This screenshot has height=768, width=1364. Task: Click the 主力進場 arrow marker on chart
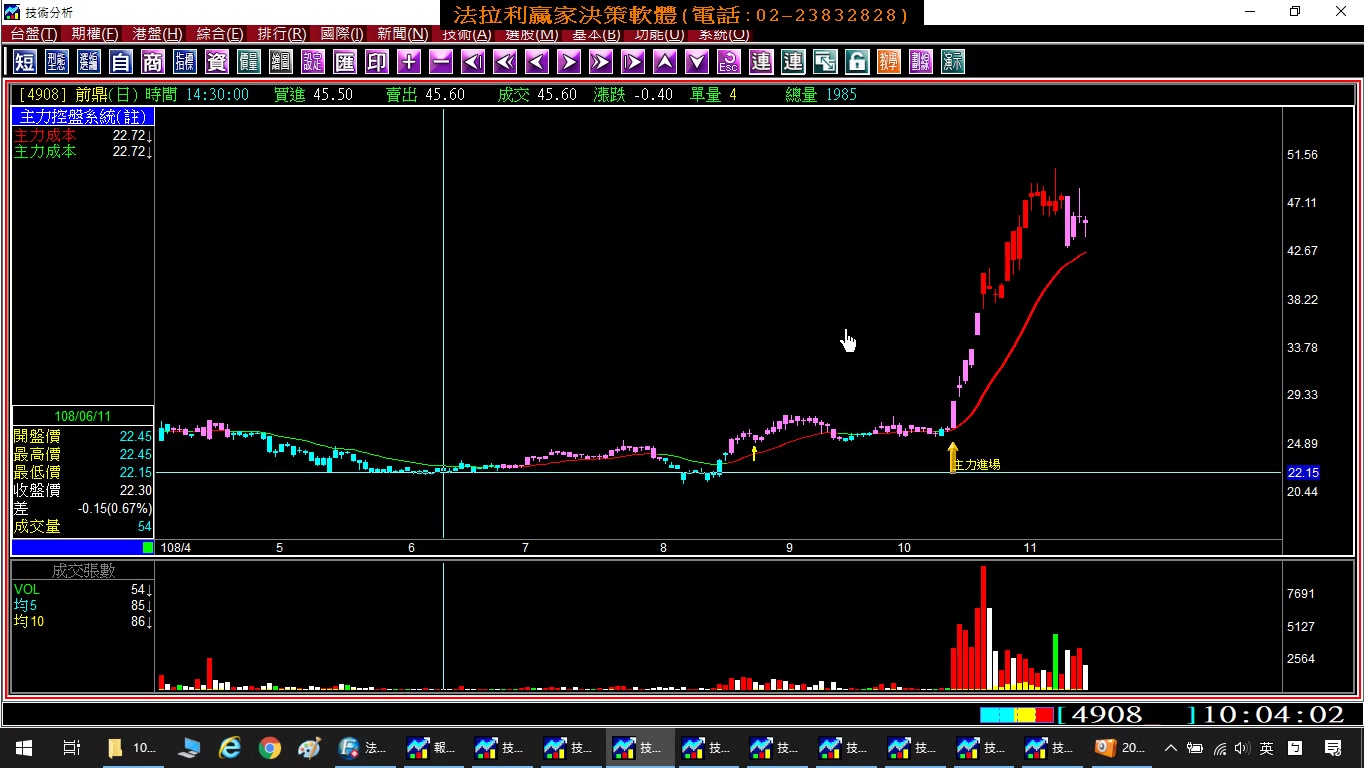tap(953, 457)
